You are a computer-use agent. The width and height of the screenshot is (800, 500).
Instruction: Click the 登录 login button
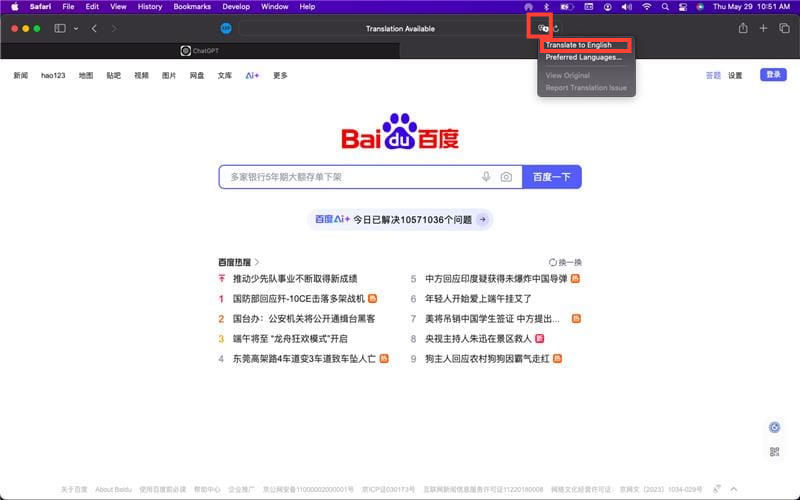tap(773, 75)
